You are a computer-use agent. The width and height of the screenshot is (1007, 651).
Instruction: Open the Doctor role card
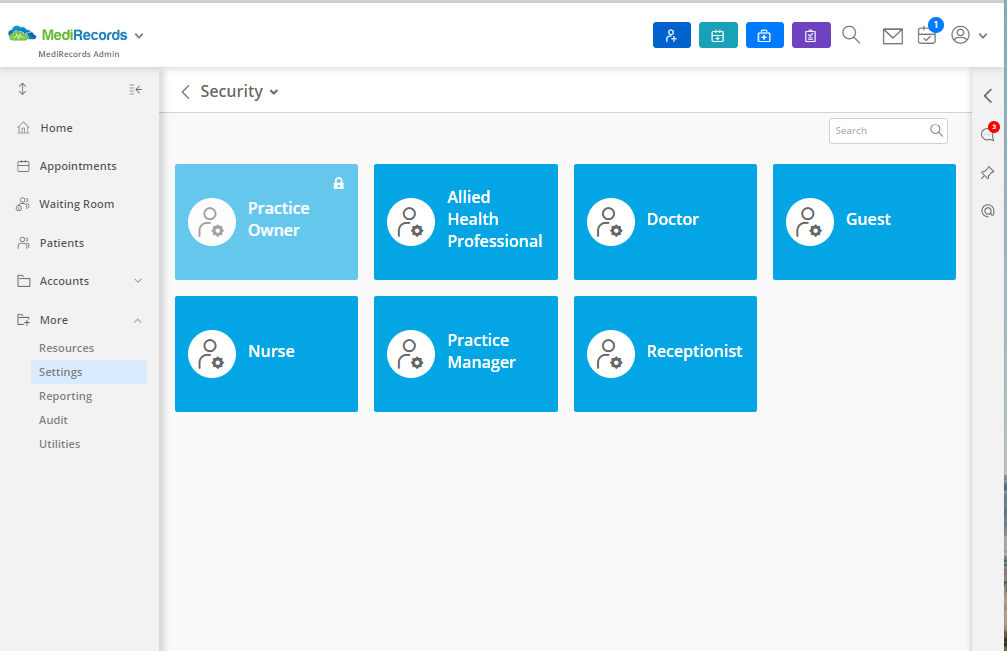pos(665,222)
